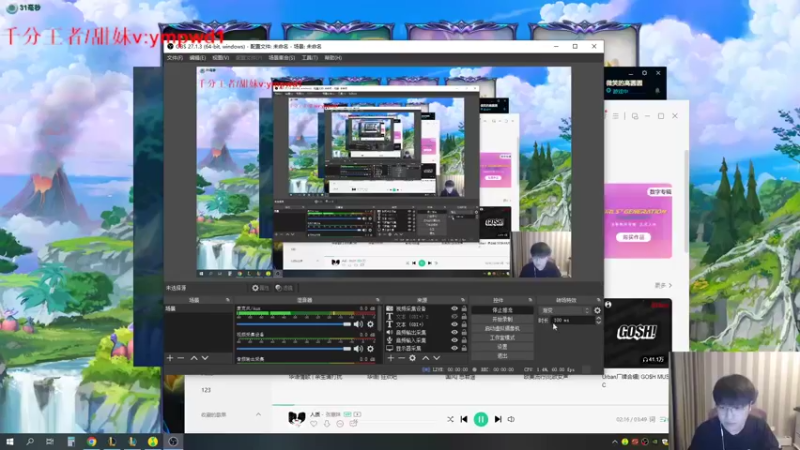Open GOSH album thumbnail in music player
This screenshot has height=450, width=800.
[x=638, y=333]
